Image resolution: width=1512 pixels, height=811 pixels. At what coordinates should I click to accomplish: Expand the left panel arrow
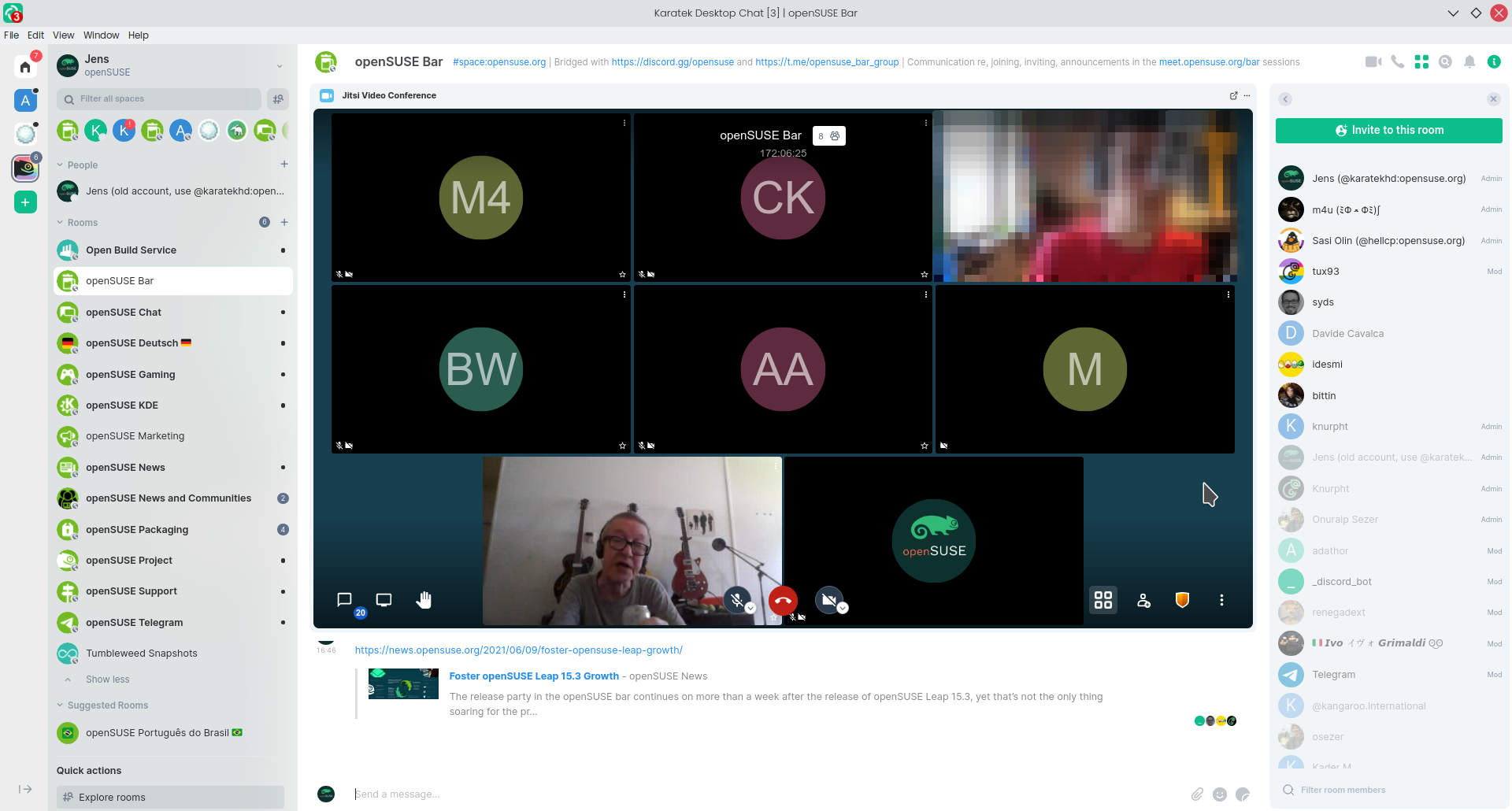point(25,789)
